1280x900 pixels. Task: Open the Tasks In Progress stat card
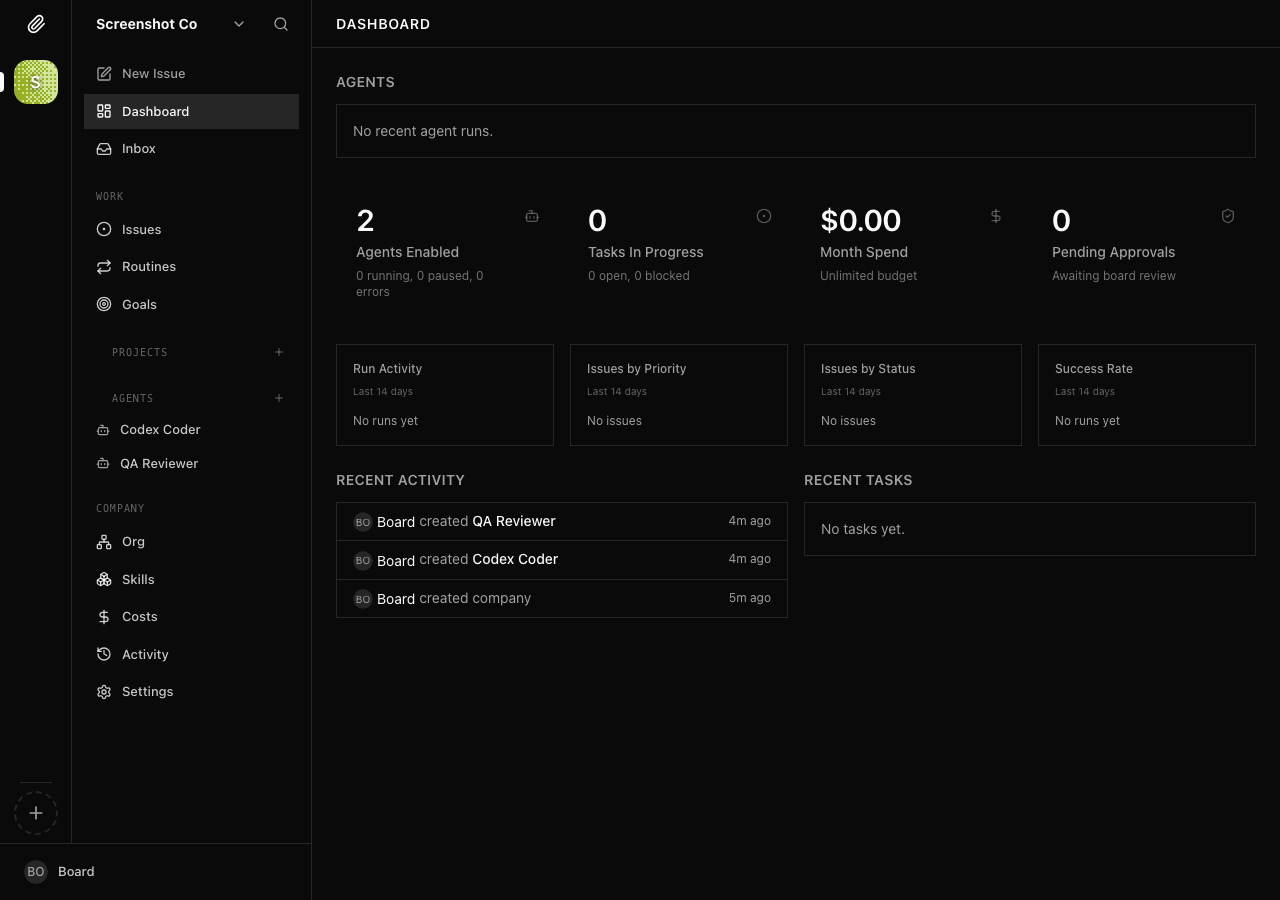(x=680, y=252)
